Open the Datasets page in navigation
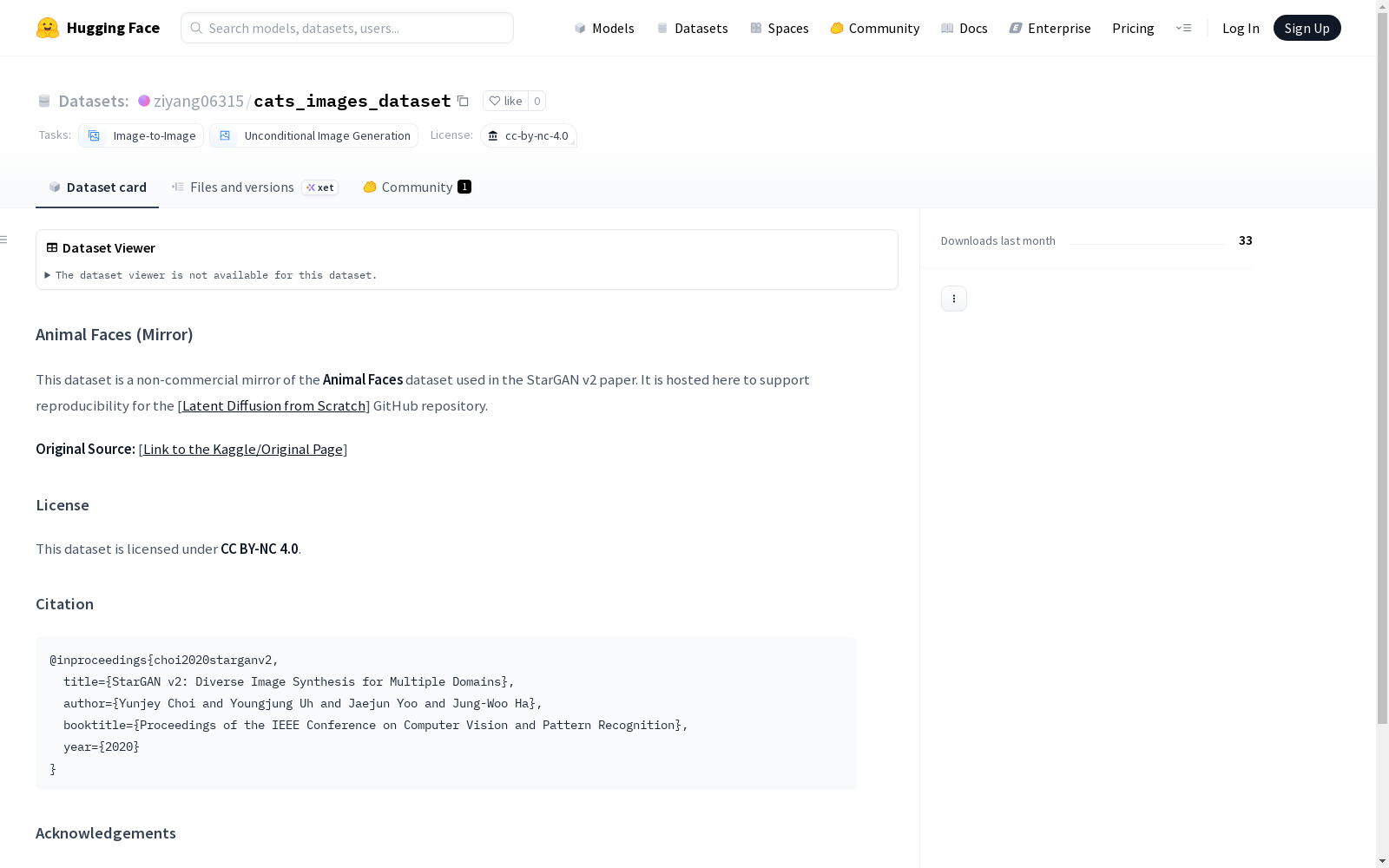The image size is (1389, 868). [x=692, y=28]
